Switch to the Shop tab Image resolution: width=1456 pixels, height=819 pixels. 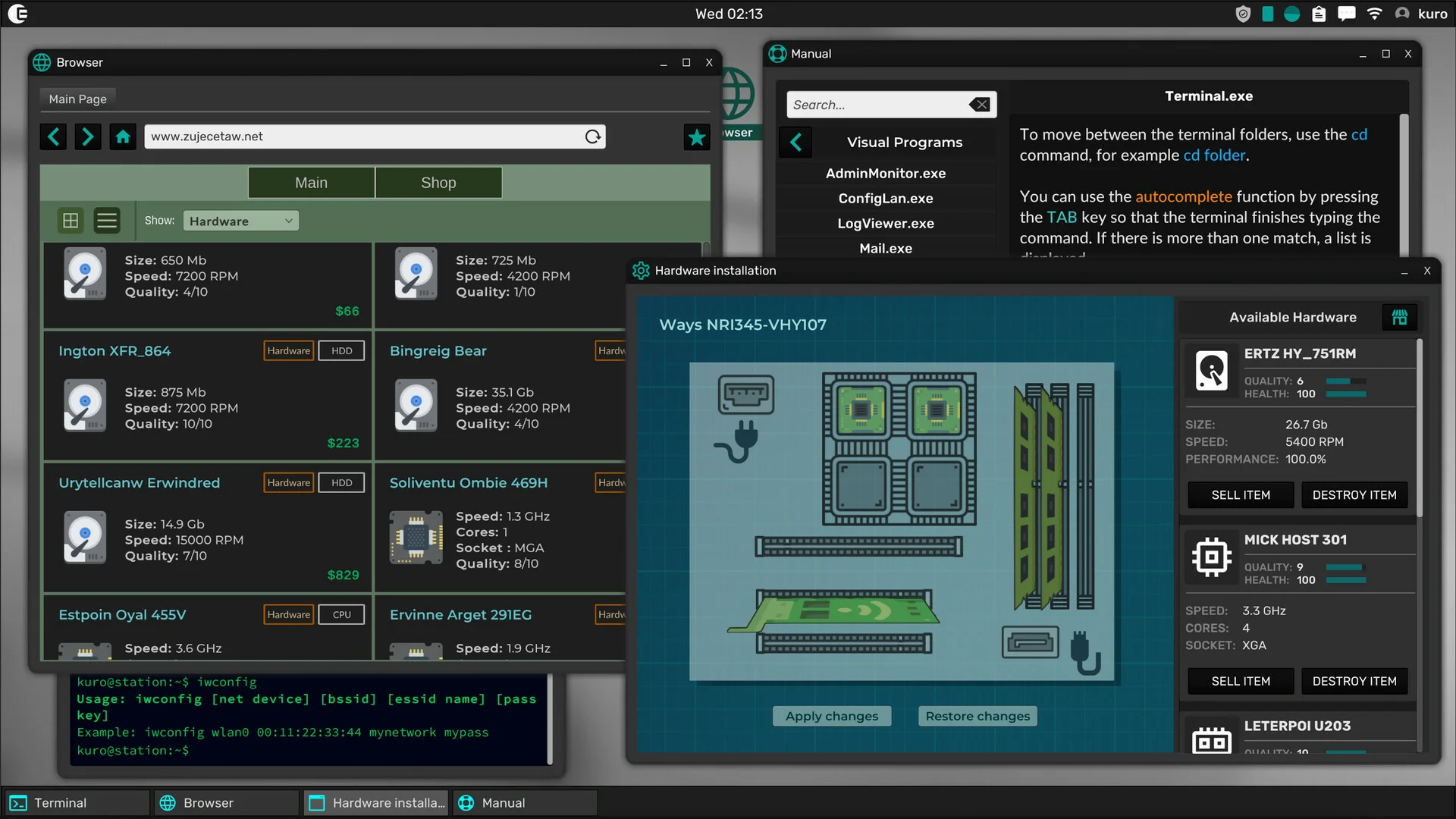tap(438, 182)
